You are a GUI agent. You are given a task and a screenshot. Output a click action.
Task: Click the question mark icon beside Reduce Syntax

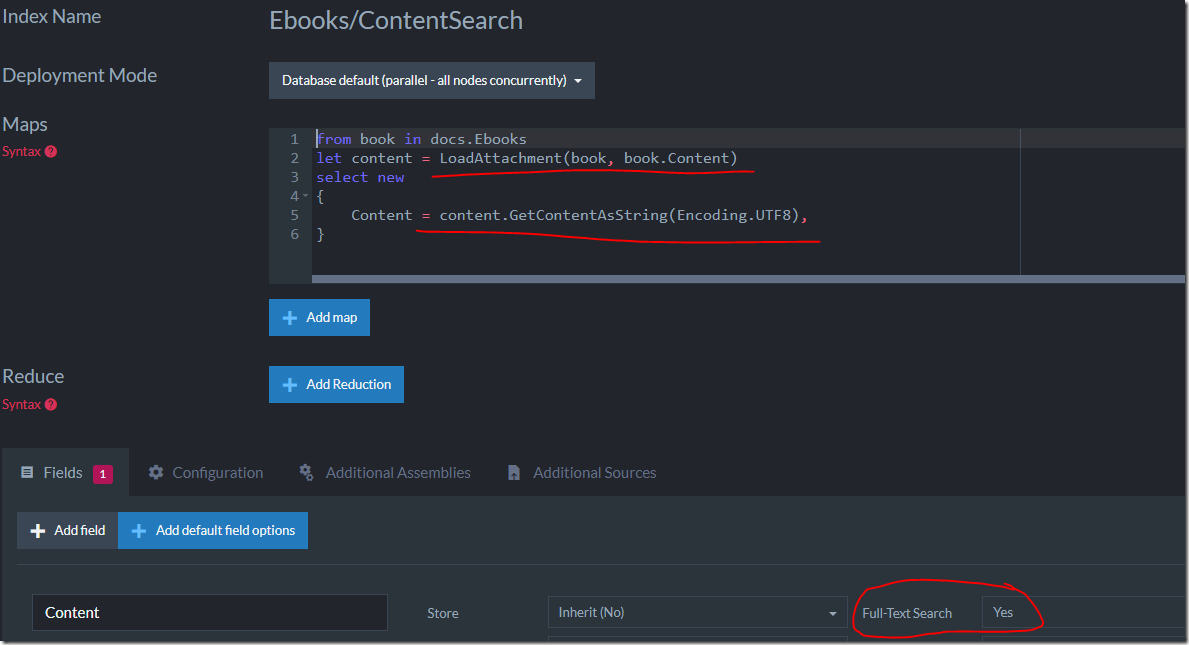tap(51, 405)
